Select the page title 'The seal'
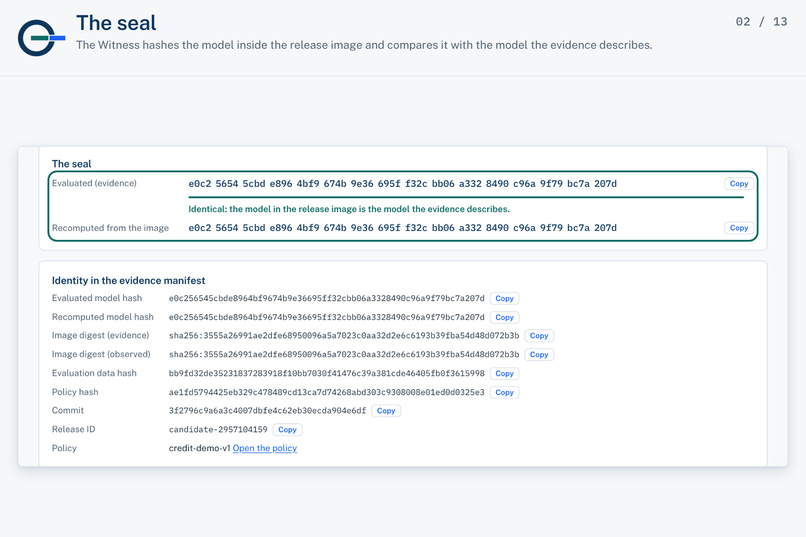This screenshot has width=806, height=537. point(116,23)
